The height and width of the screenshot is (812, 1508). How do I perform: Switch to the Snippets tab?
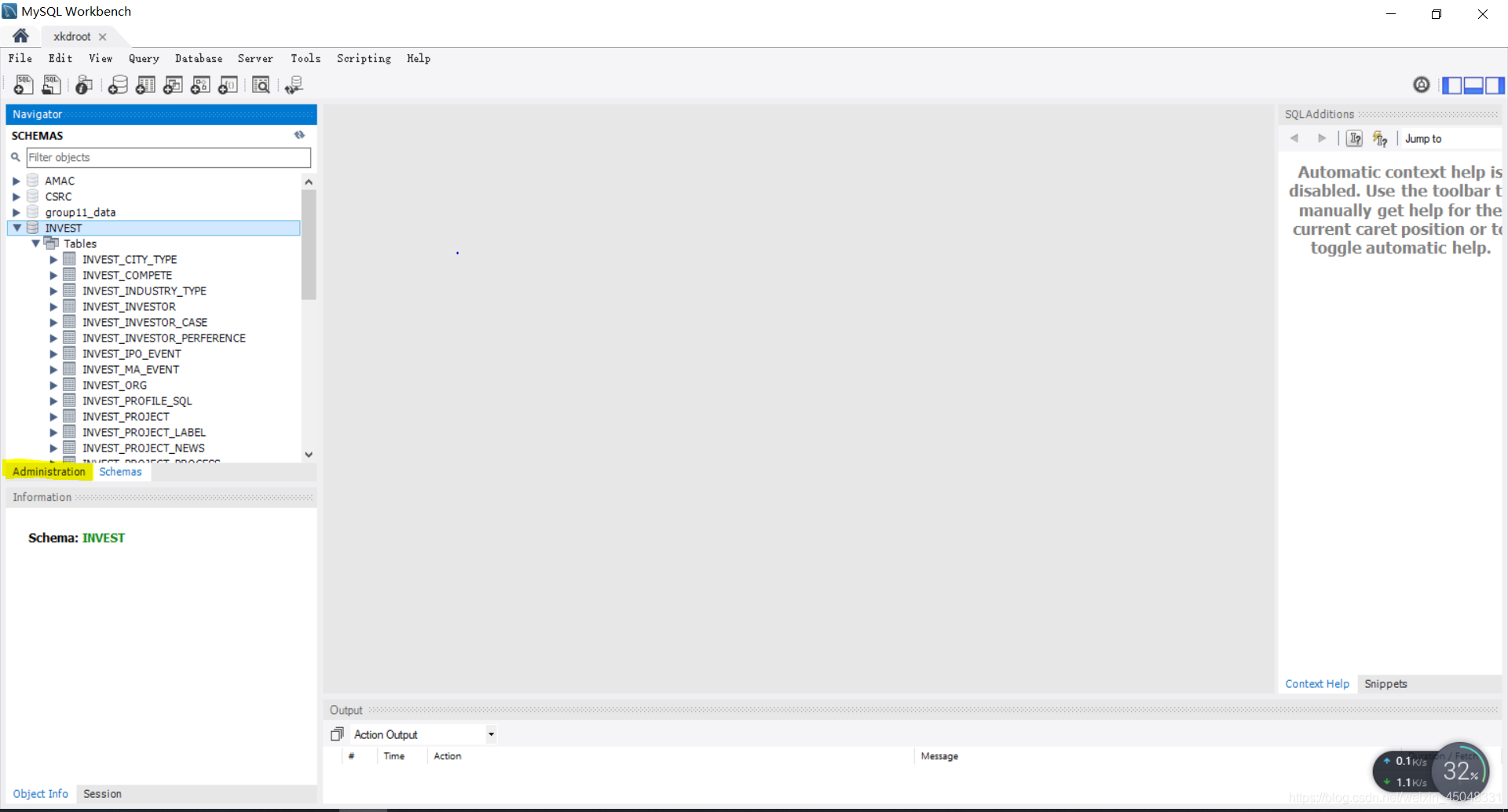coord(1385,684)
